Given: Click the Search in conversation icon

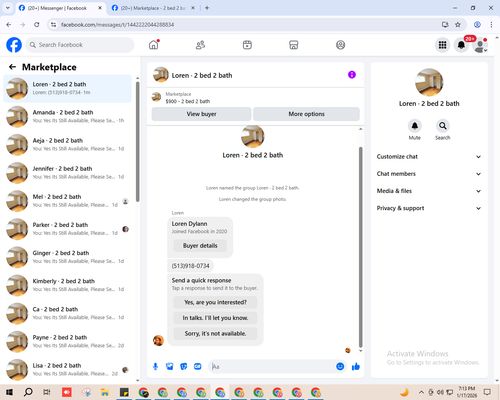Looking at the screenshot, I should (x=443, y=126).
